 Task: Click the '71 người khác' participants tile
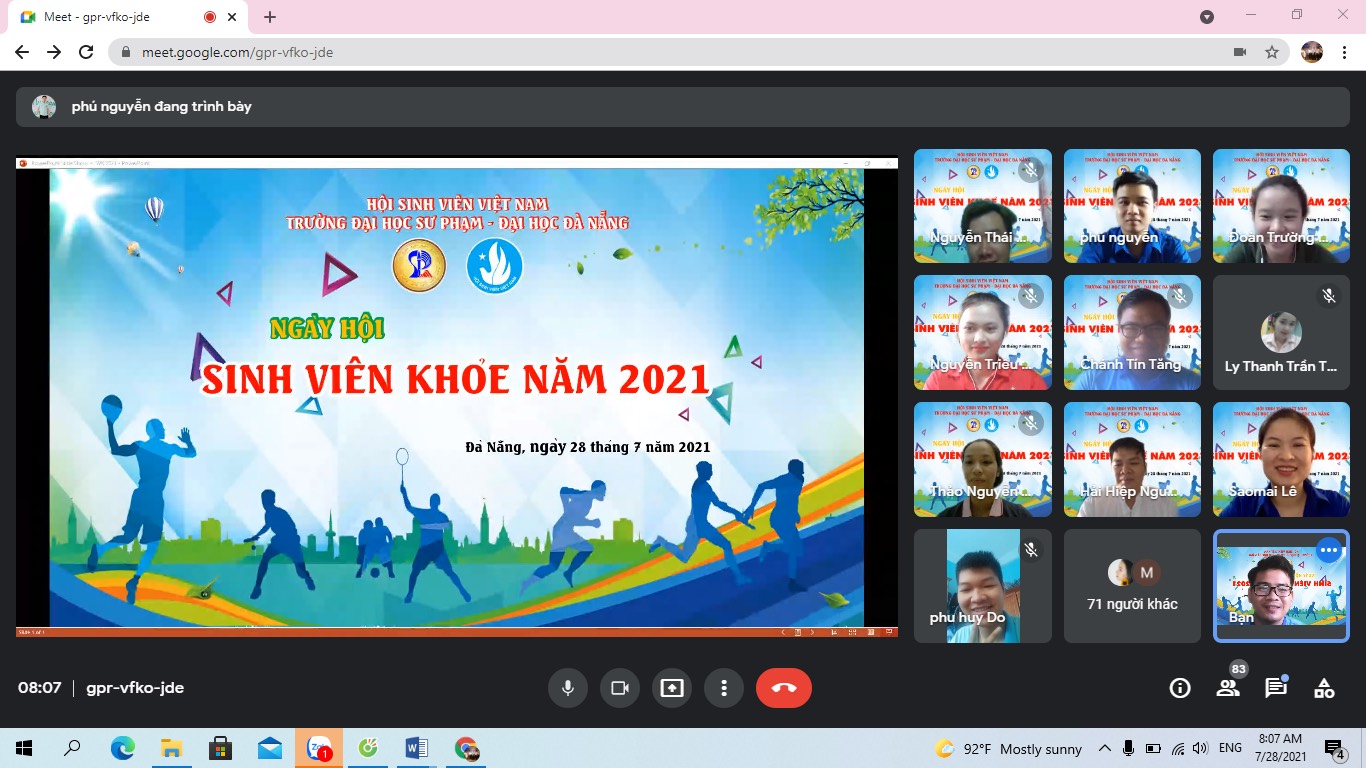1132,586
